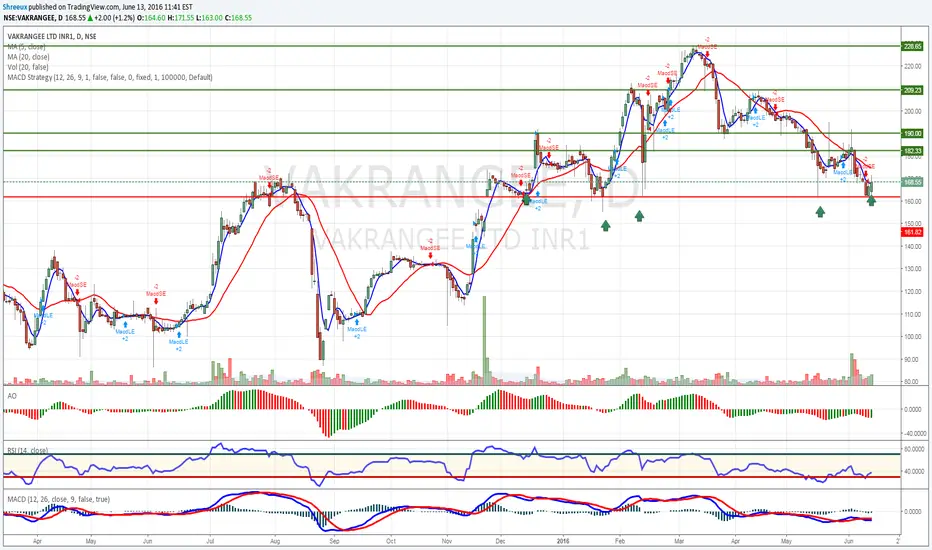Click the 120.00 price axis tick
The width and height of the screenshot is (932, 550).
tap(913, 292)
